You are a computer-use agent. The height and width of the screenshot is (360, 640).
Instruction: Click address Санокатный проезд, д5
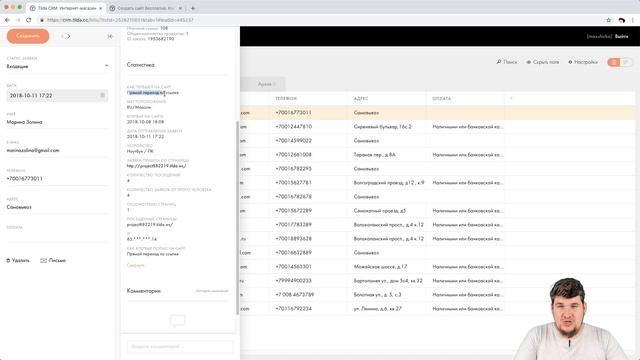tap(380, 211)
